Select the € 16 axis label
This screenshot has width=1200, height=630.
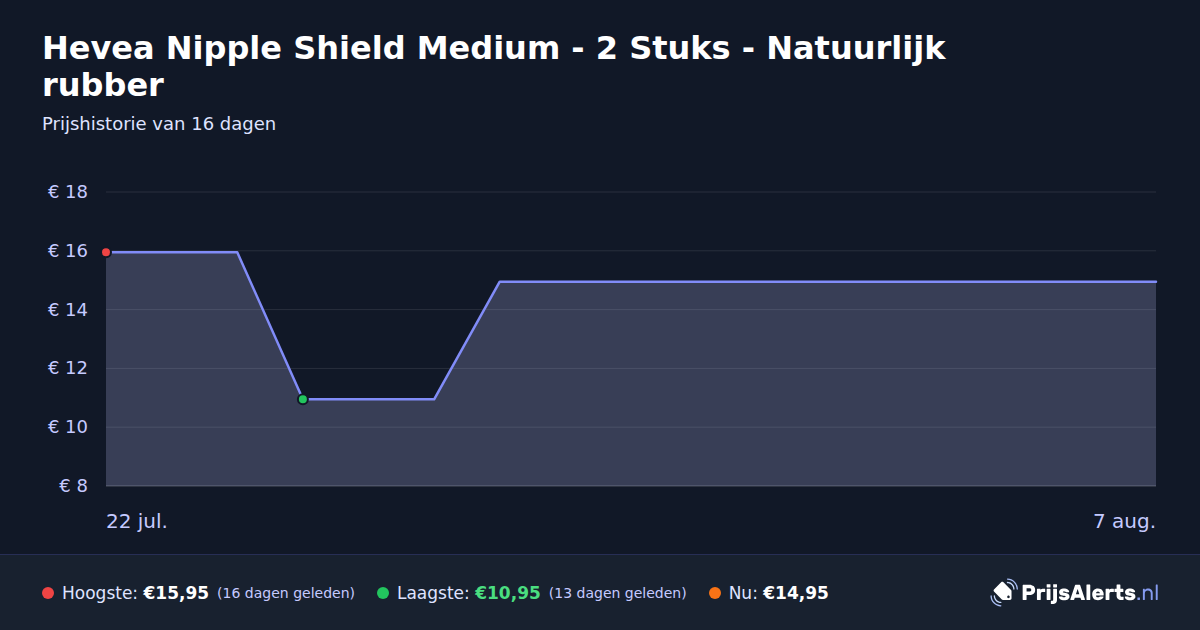68,251
